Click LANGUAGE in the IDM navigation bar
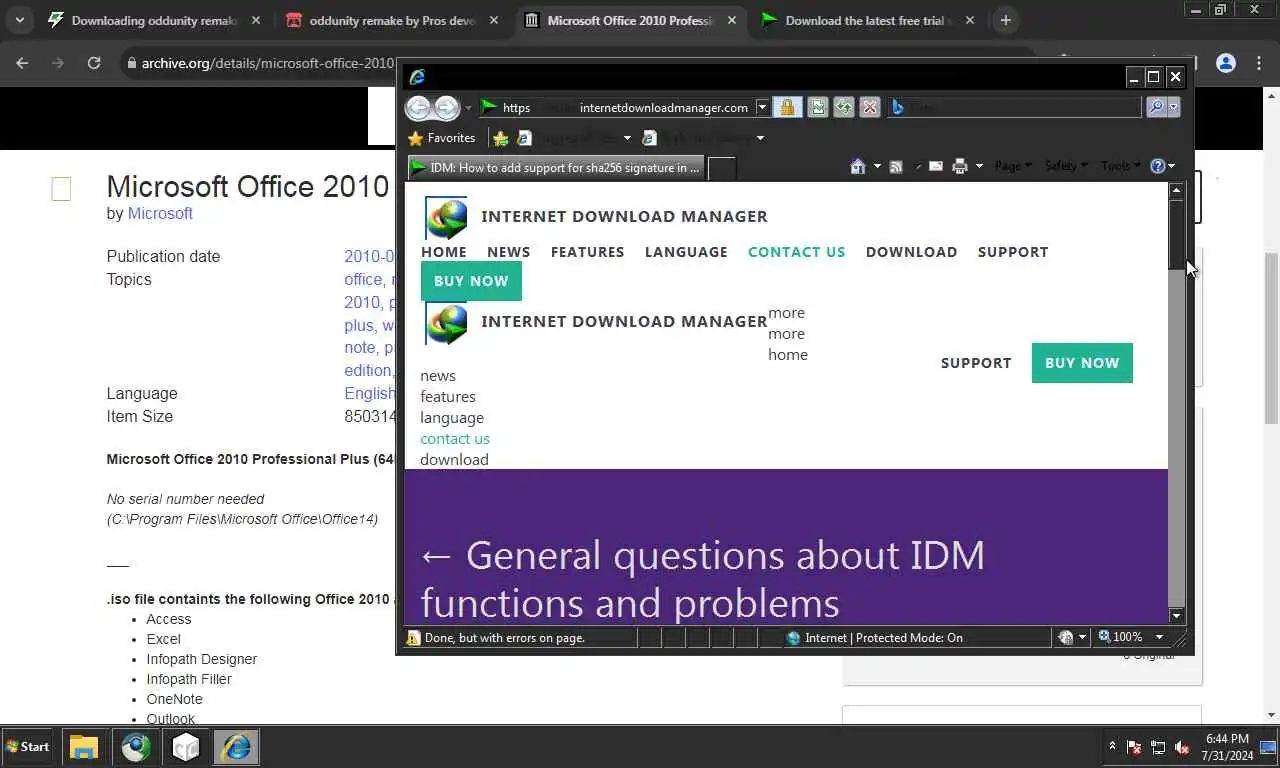Screen dimensions: 1280x768 (686, 252)
